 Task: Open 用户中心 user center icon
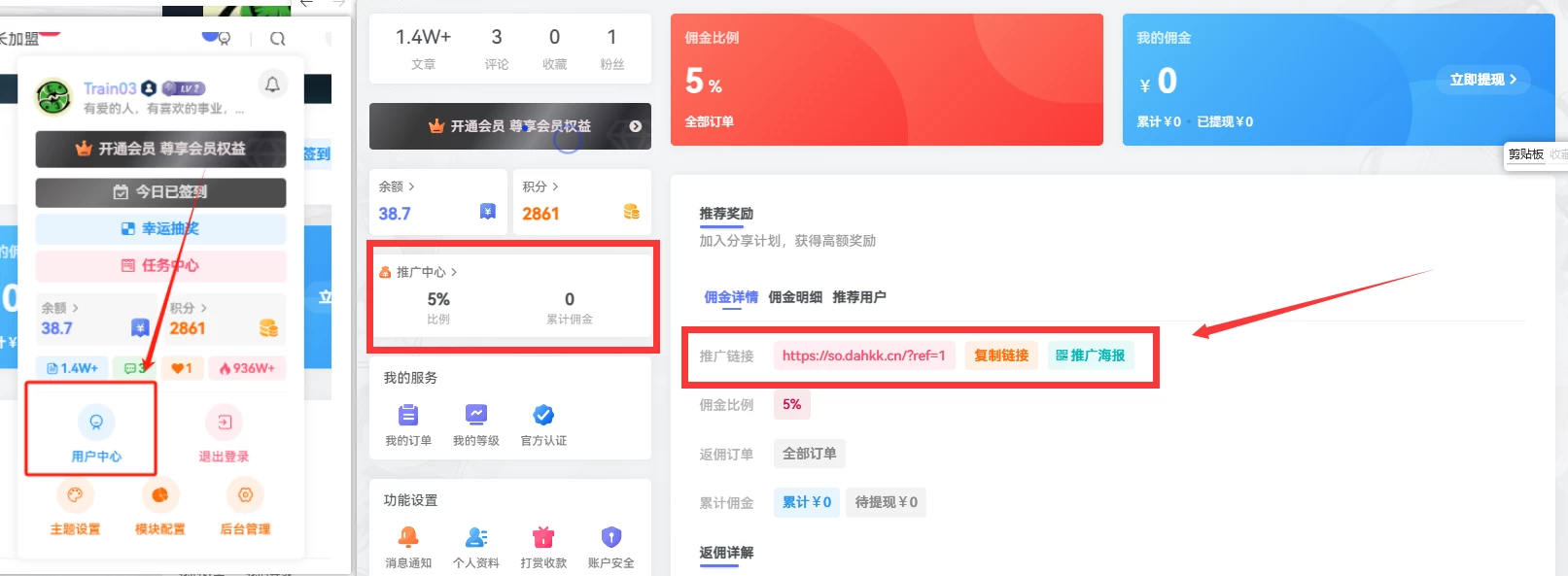click(95, 423)
